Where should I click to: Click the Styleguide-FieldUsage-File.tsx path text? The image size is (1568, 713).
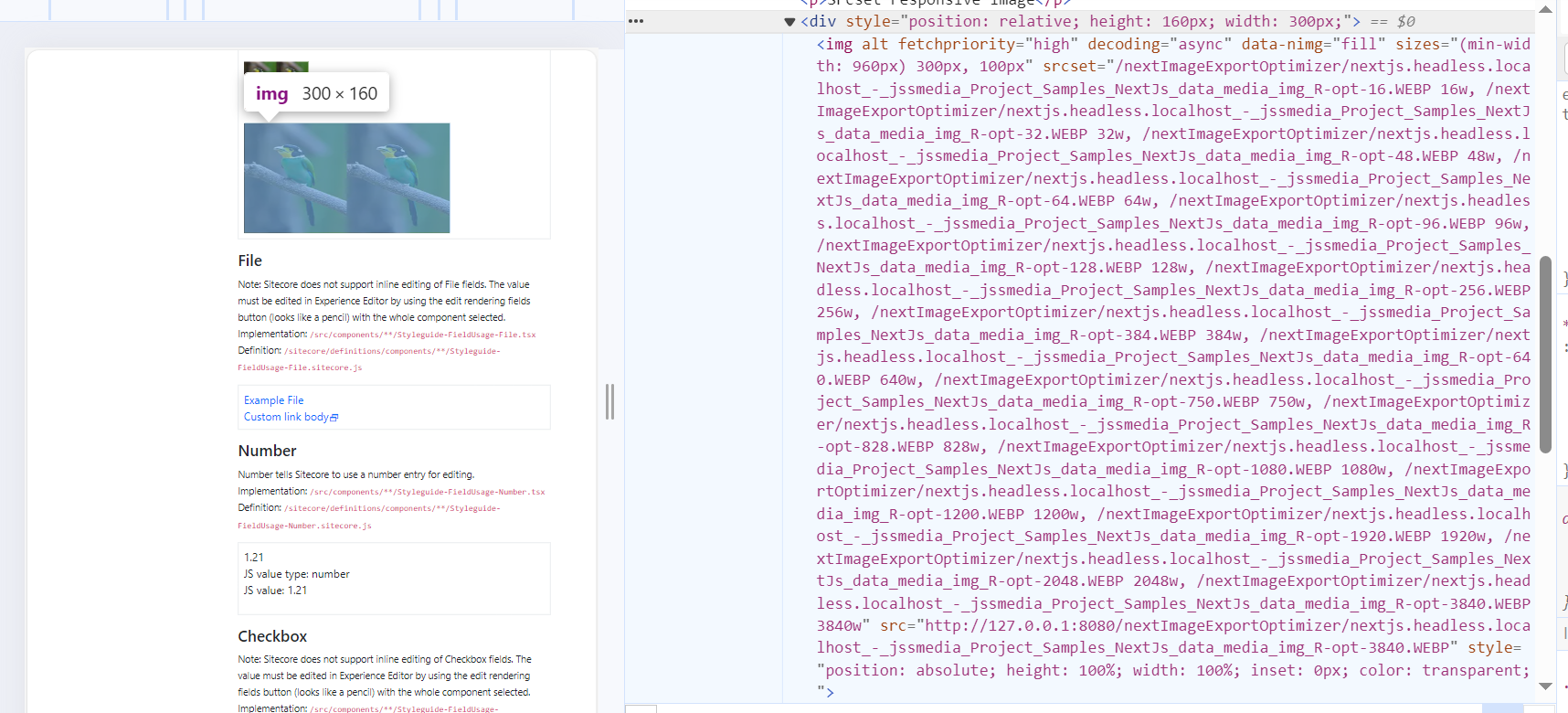423,335
